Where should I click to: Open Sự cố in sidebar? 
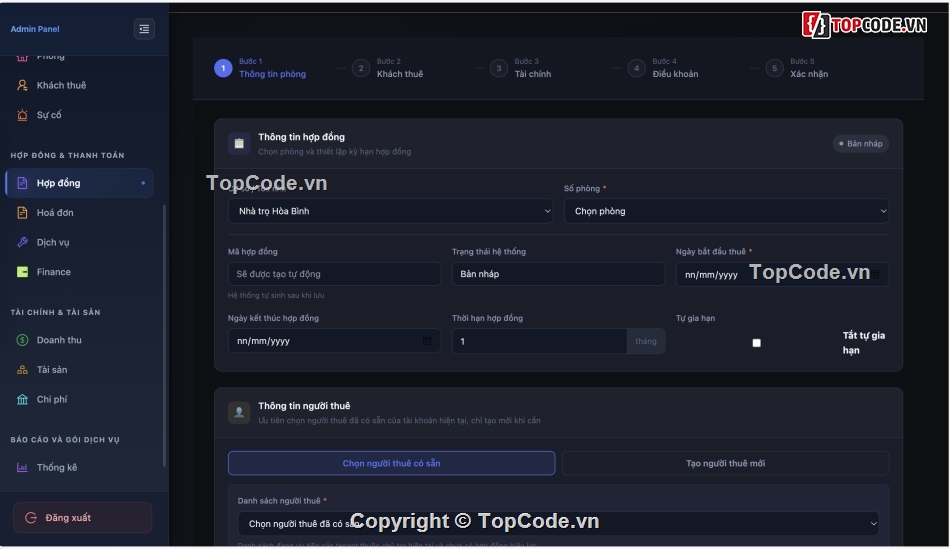pyautogui.click(x=79, y=115)
